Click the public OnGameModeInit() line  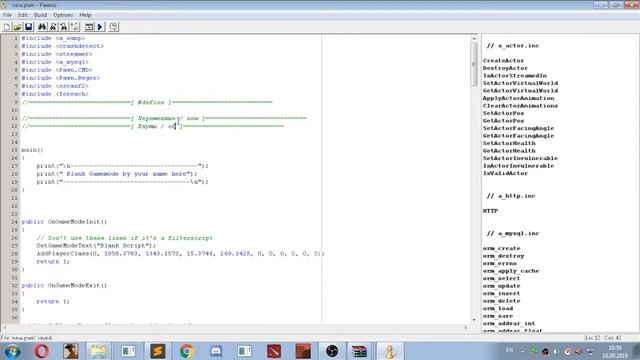click(x=64, y=222)
